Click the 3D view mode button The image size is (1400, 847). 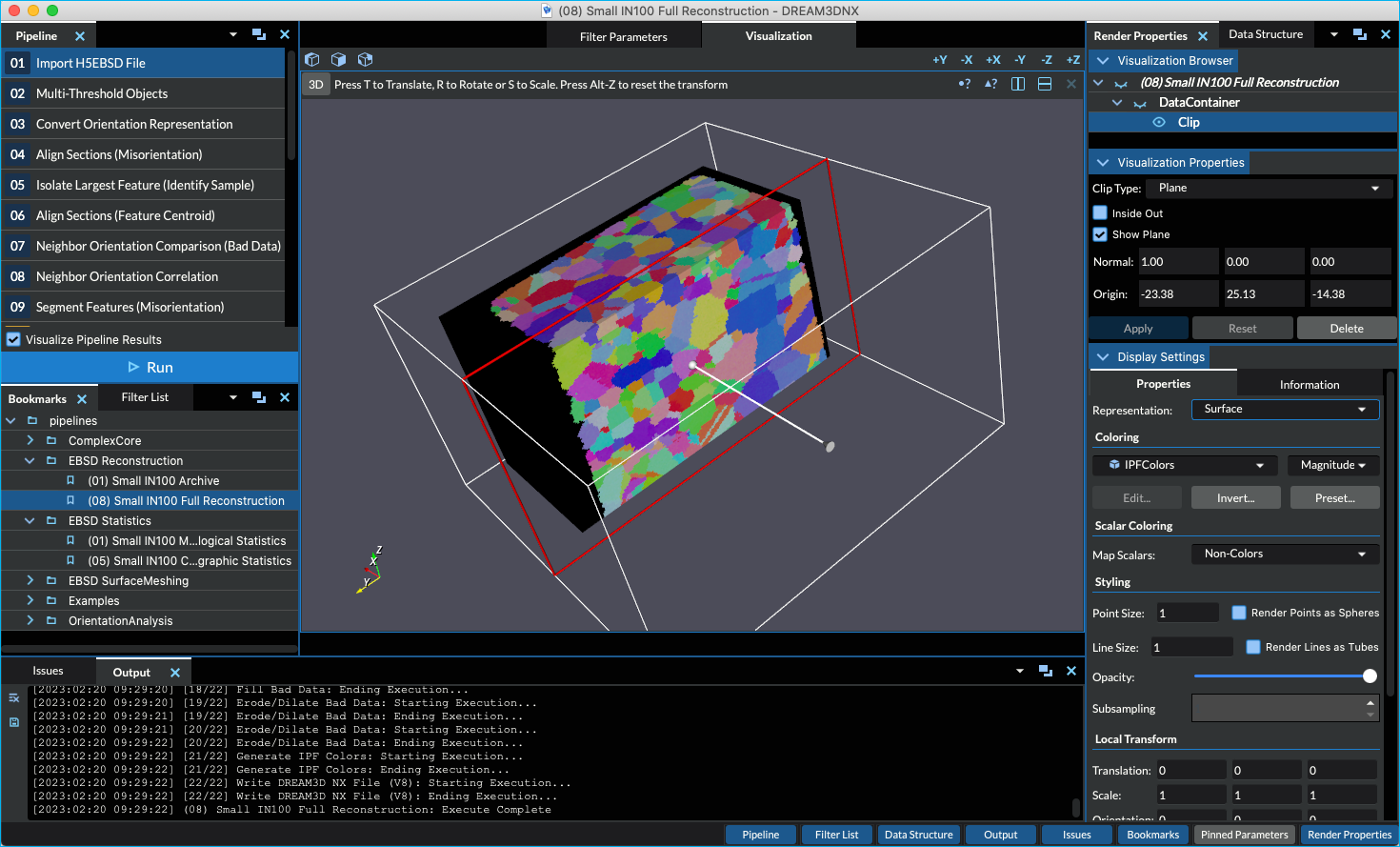(x=315, y=84)
